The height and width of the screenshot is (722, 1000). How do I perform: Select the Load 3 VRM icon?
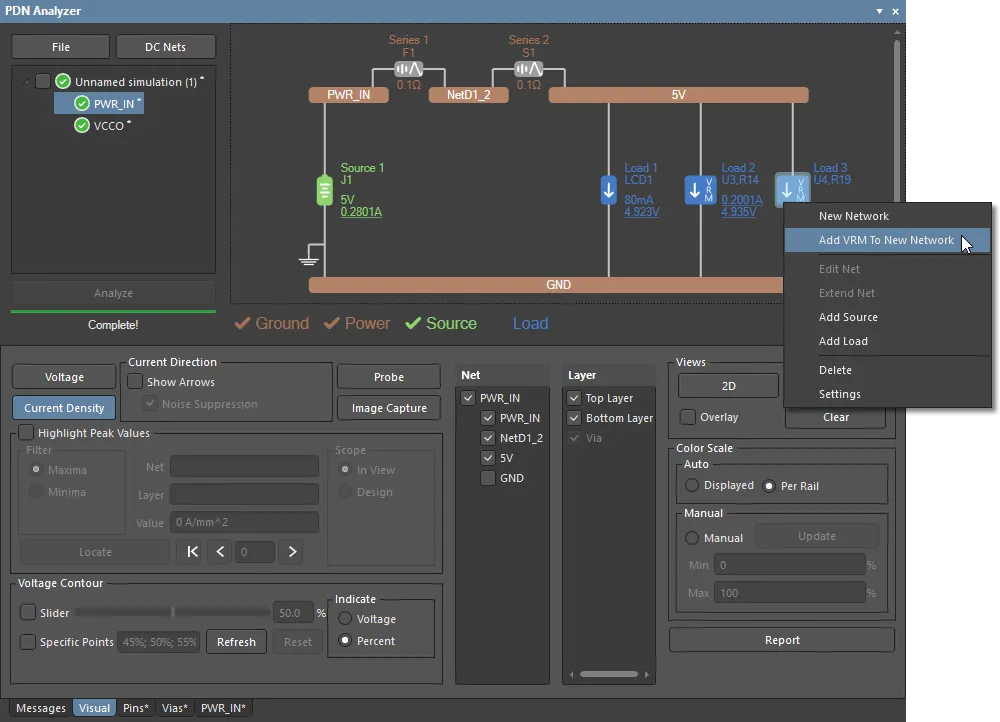pyautogui.click(x=792, y=189)
